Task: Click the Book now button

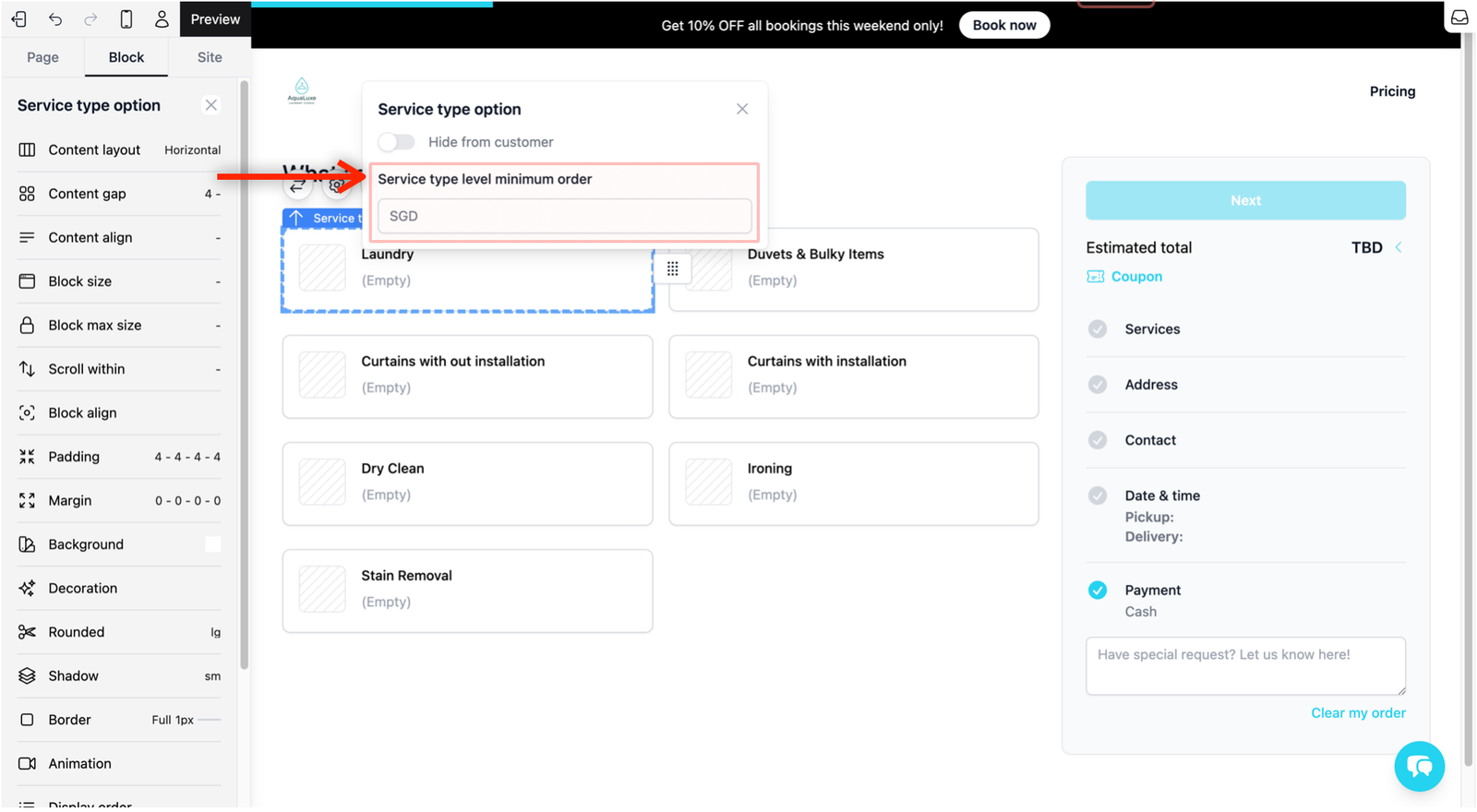Action: pos(1004,25)
